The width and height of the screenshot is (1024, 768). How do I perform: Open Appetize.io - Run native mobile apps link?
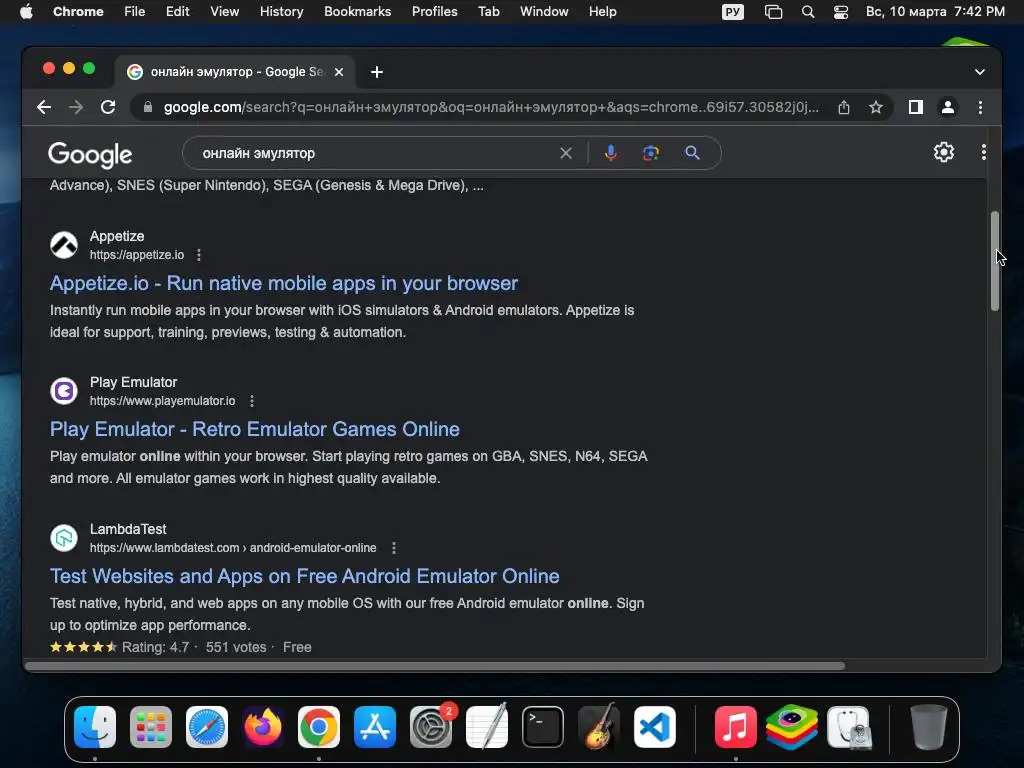[284, 283]
